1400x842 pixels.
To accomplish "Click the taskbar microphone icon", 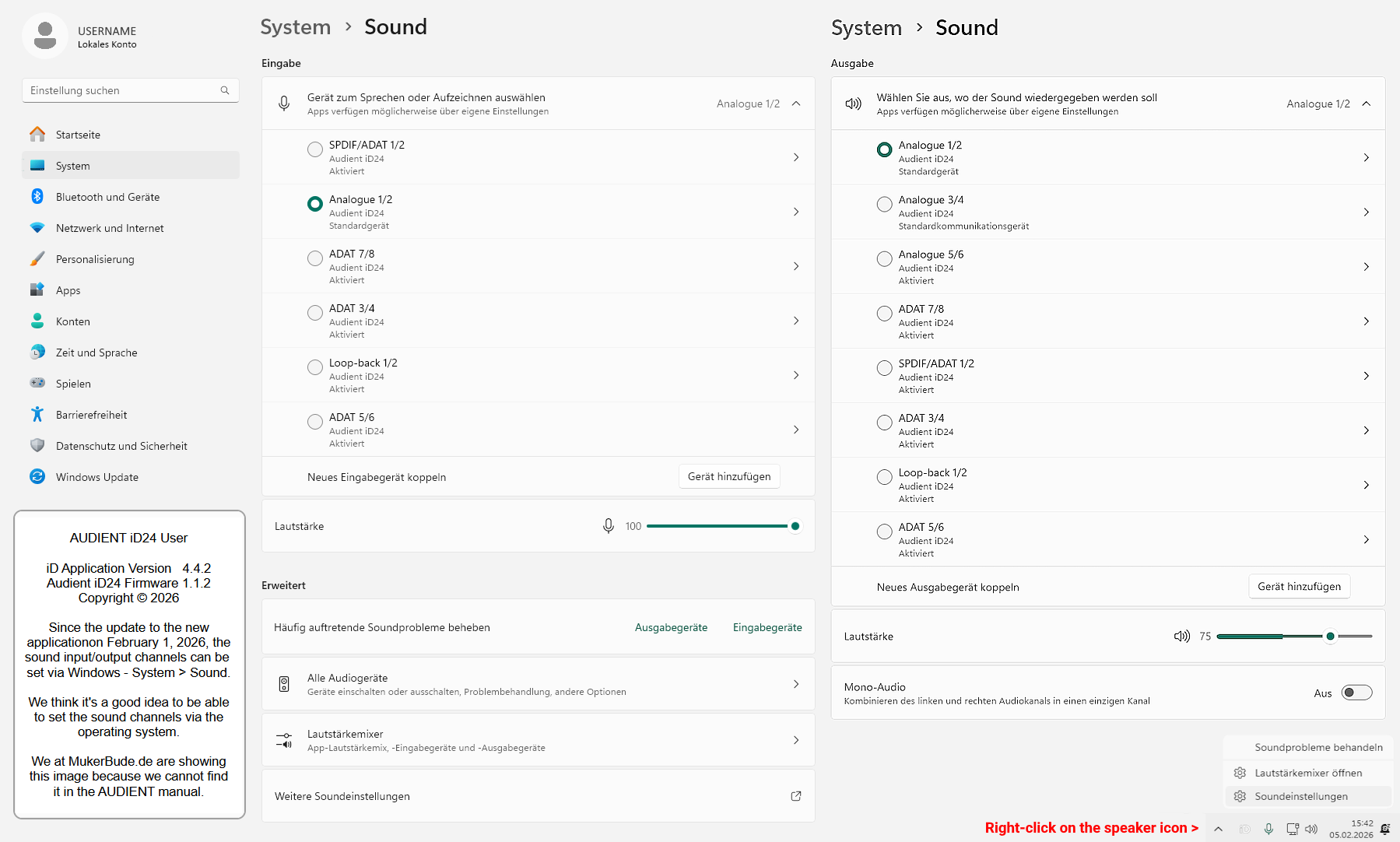I will (1268, 829).
